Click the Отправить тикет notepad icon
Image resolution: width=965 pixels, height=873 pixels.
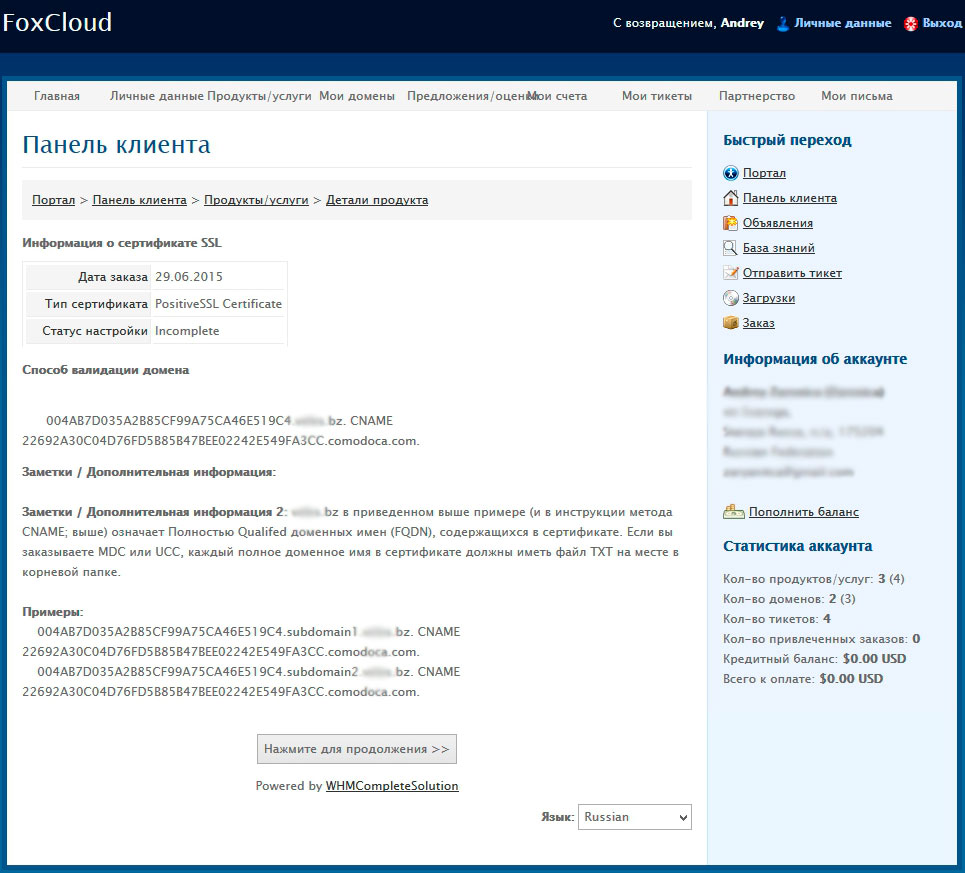pyautogui.click(x=731, y=273)
